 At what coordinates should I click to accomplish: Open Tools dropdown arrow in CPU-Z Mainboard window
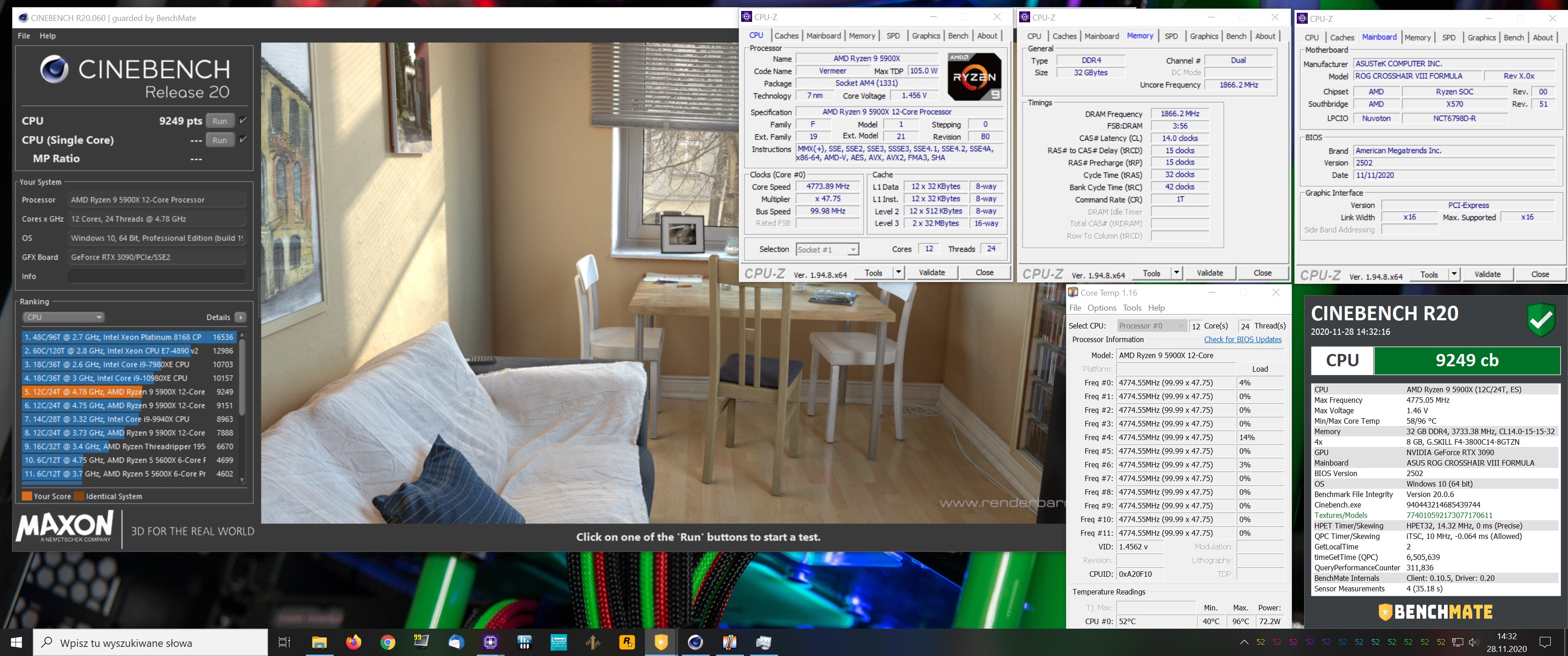point(1454,274)
